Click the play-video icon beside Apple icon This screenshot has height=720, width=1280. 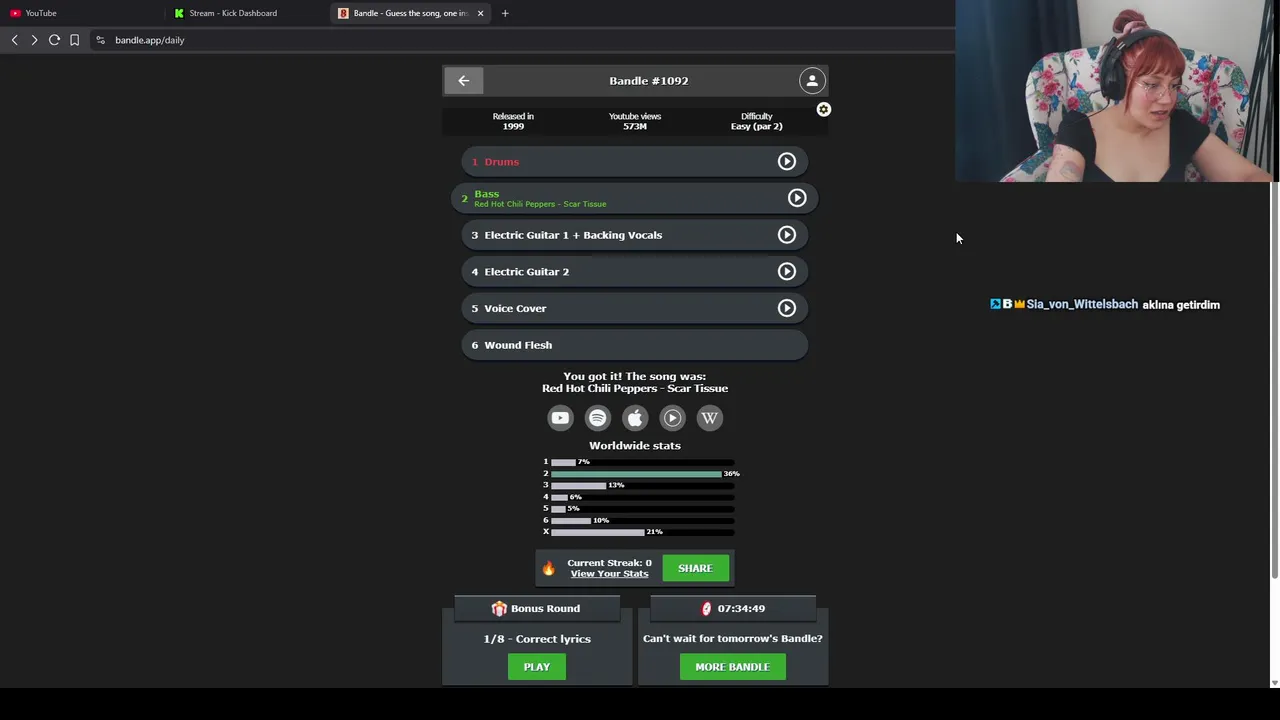pyautogui.click(x=672, y=418)
